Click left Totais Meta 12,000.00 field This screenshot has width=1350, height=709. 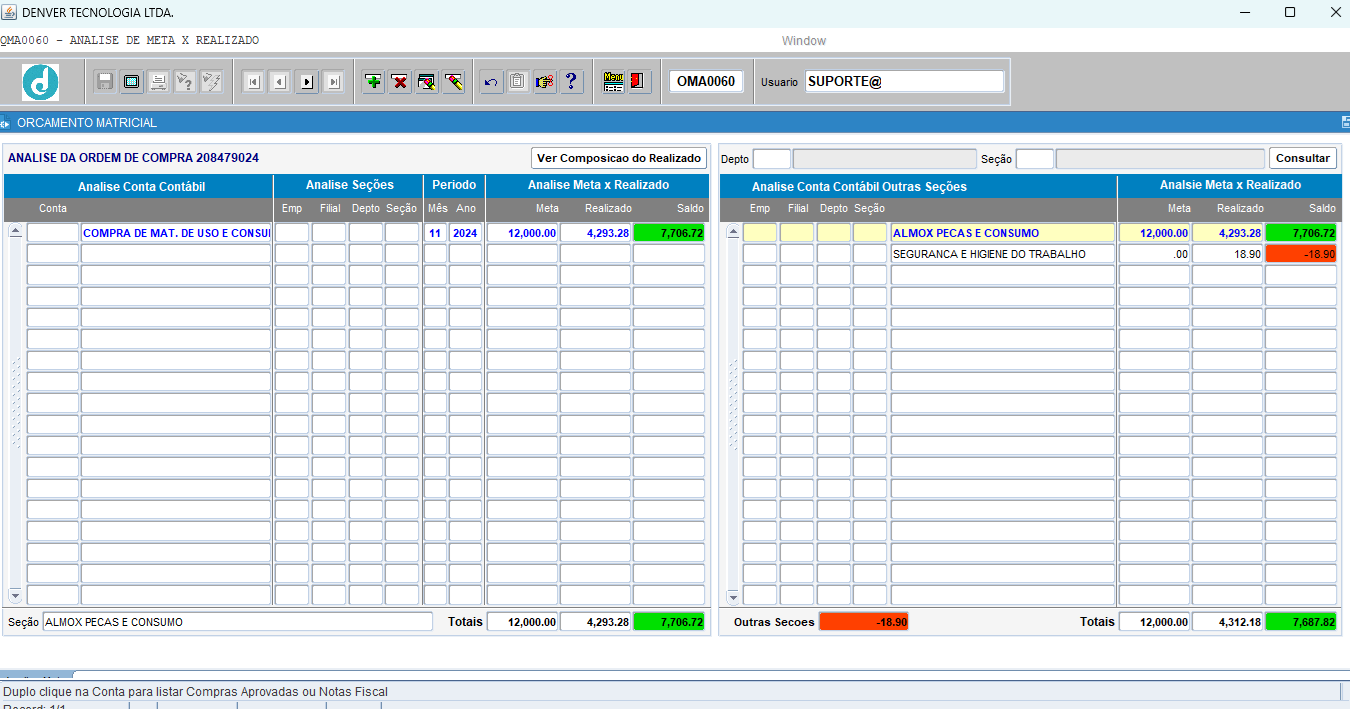[x=522, y=622]
